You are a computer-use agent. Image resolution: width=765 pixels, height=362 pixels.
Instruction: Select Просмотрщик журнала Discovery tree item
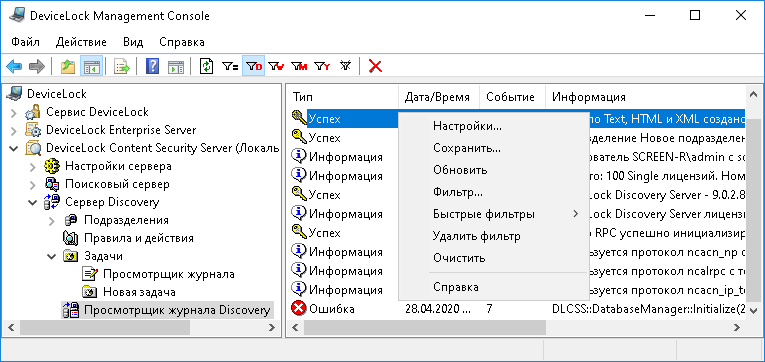pos(177,310)
